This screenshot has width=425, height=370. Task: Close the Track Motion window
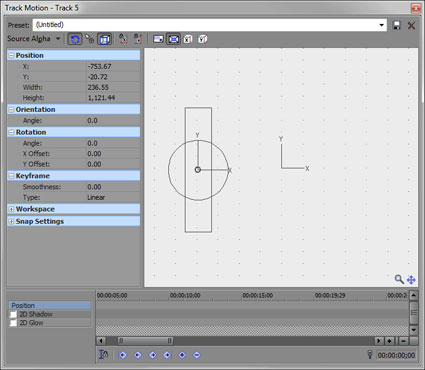[416, 8]
